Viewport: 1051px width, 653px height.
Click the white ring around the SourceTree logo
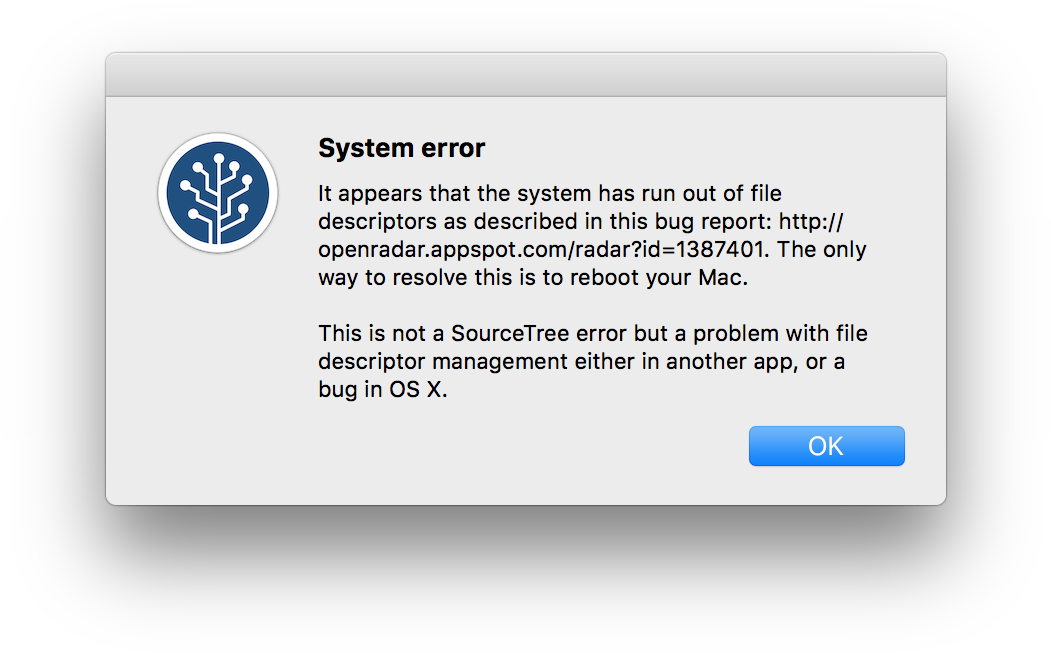(x=218, y=137)
